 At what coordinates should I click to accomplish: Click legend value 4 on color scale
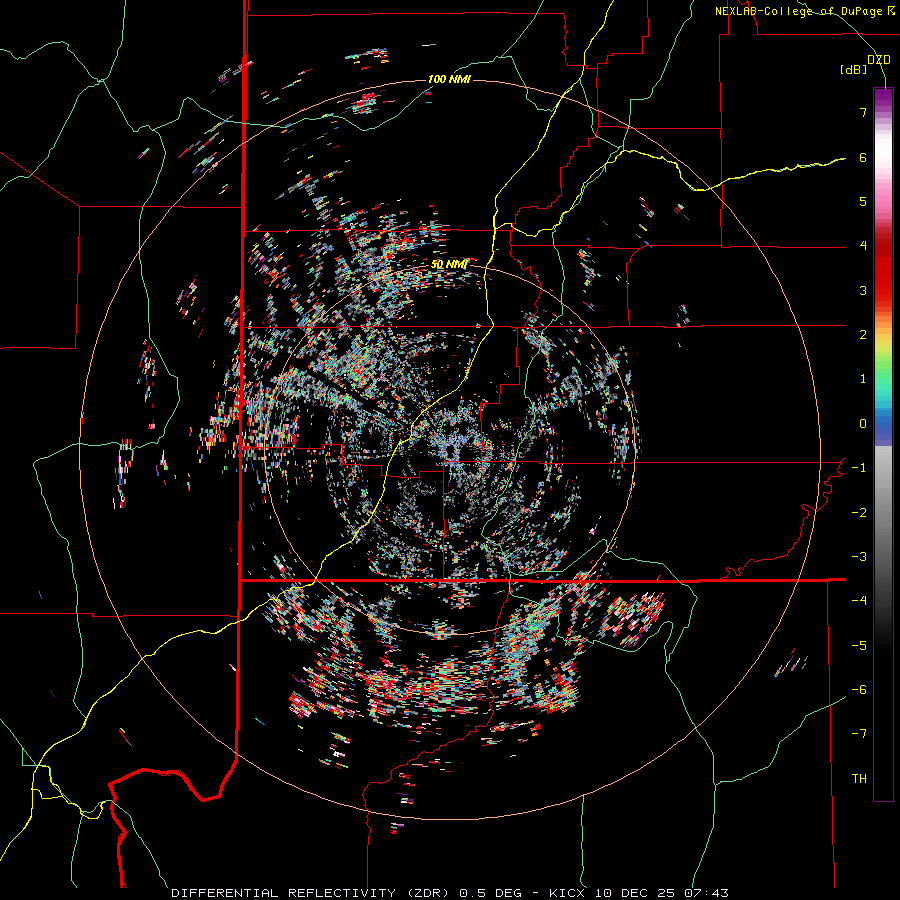[x=863, y=246]
